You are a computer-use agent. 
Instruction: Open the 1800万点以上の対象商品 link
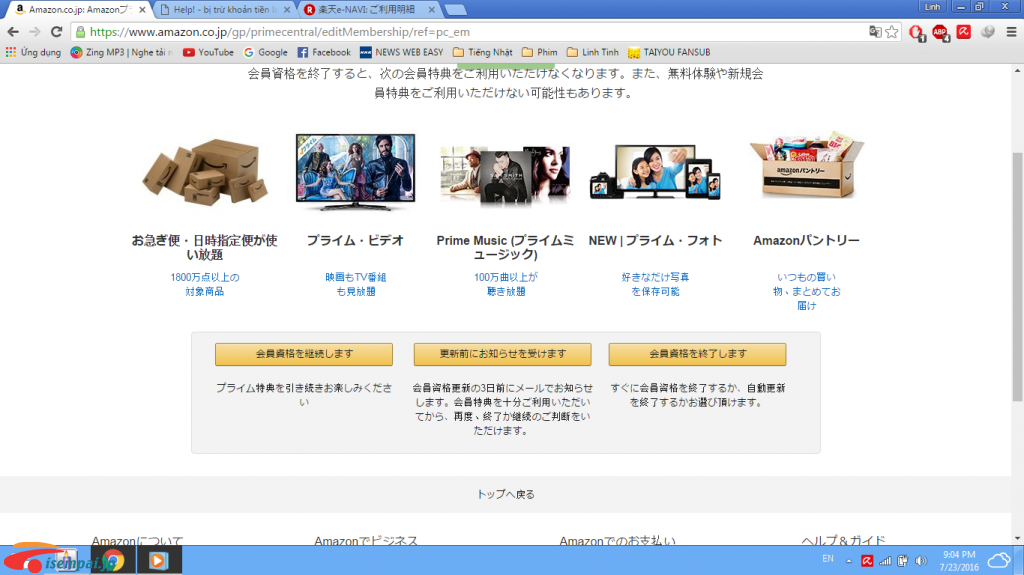pyautogui.click(x=205, y=284)
